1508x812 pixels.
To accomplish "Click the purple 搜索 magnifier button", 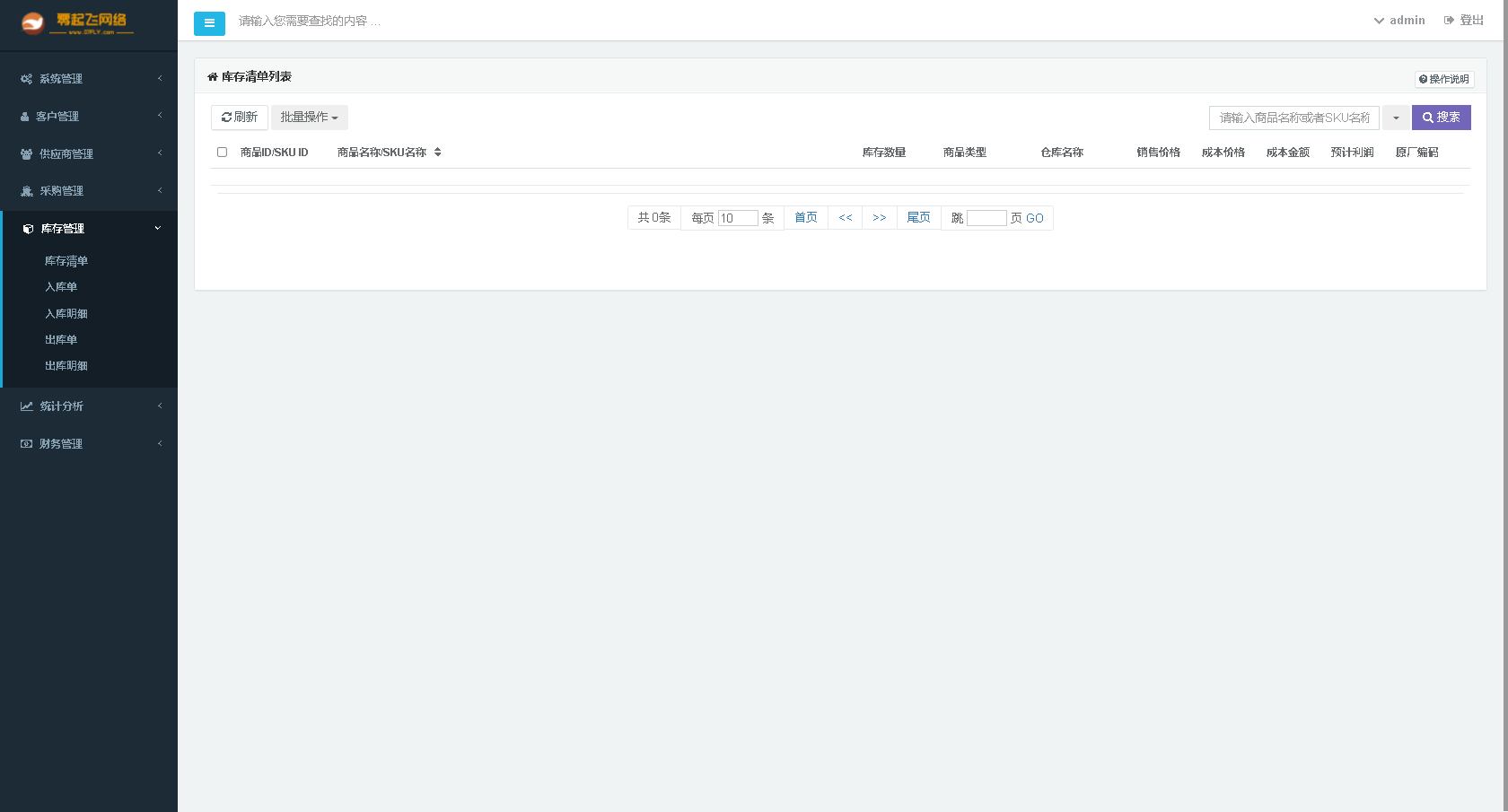I will (x=1441, y=118).
